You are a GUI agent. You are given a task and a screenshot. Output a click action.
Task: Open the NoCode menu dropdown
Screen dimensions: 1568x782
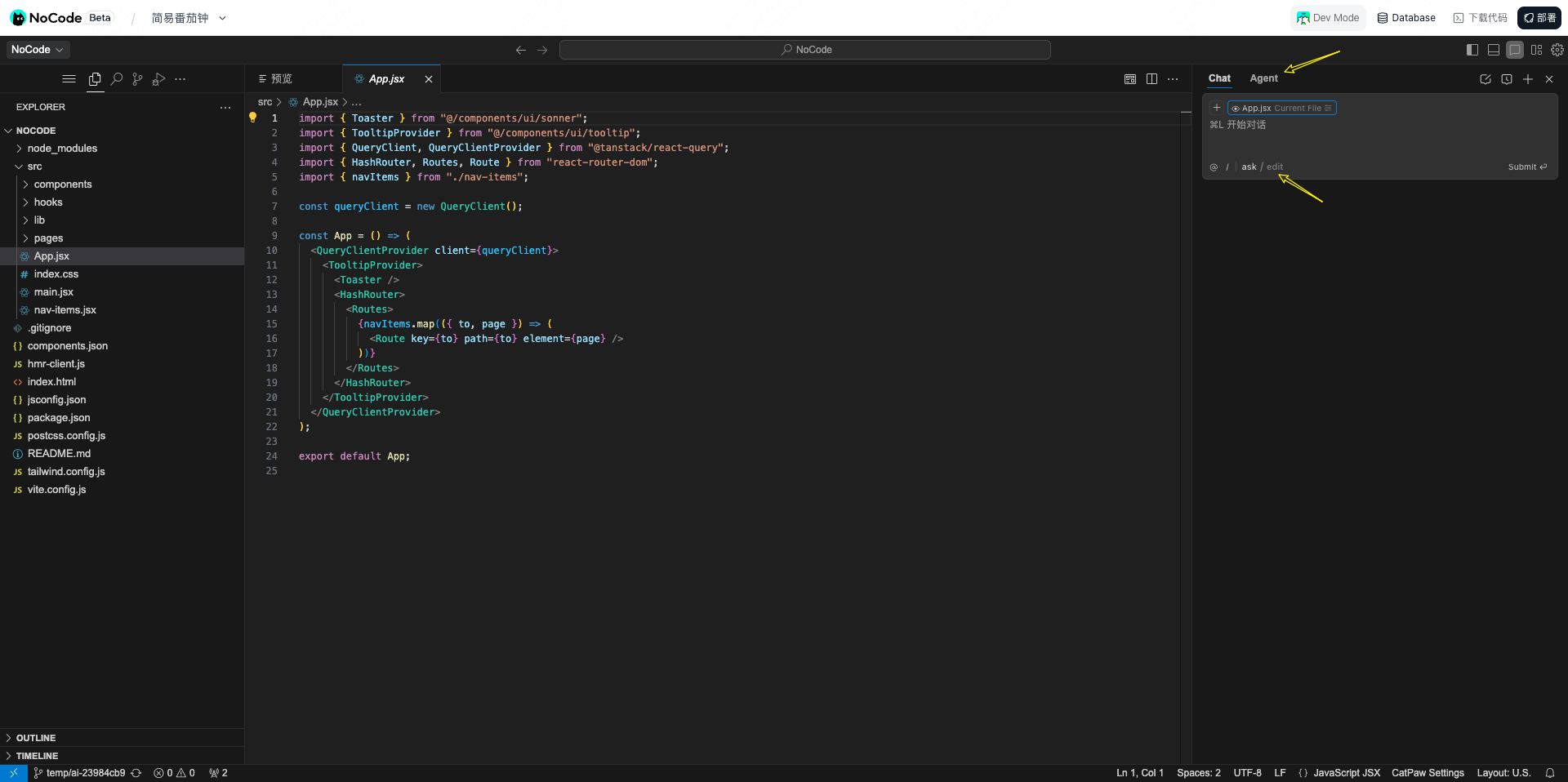click(x=38, y=50)
